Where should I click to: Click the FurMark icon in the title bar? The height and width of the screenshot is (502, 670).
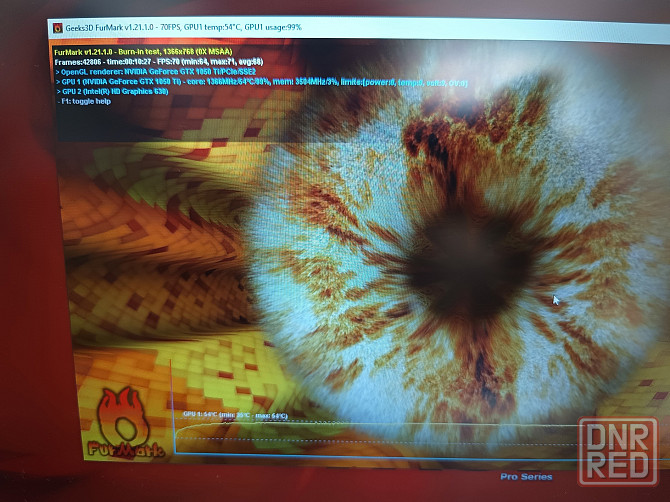pyautogui.click(x=57, y=28)
